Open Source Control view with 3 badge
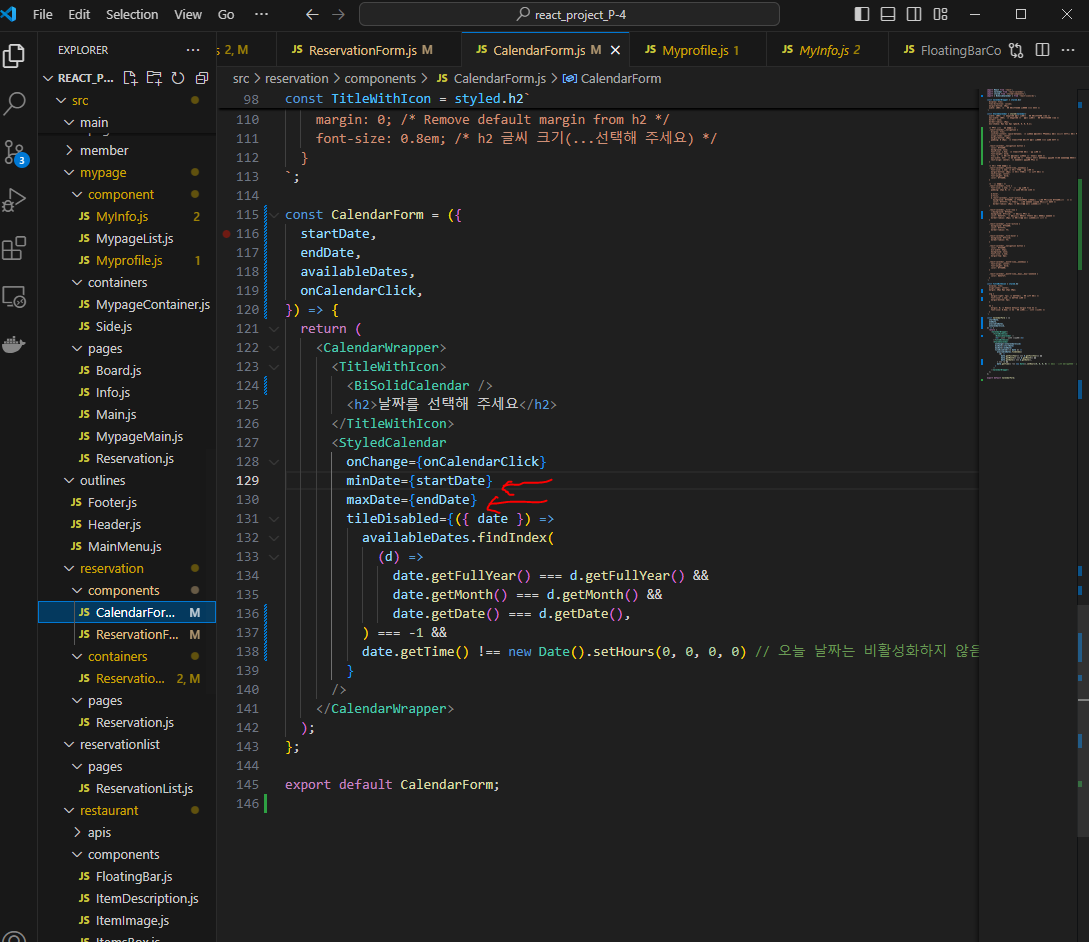This screenshot has width=1089, height=942. pos(14,152)
